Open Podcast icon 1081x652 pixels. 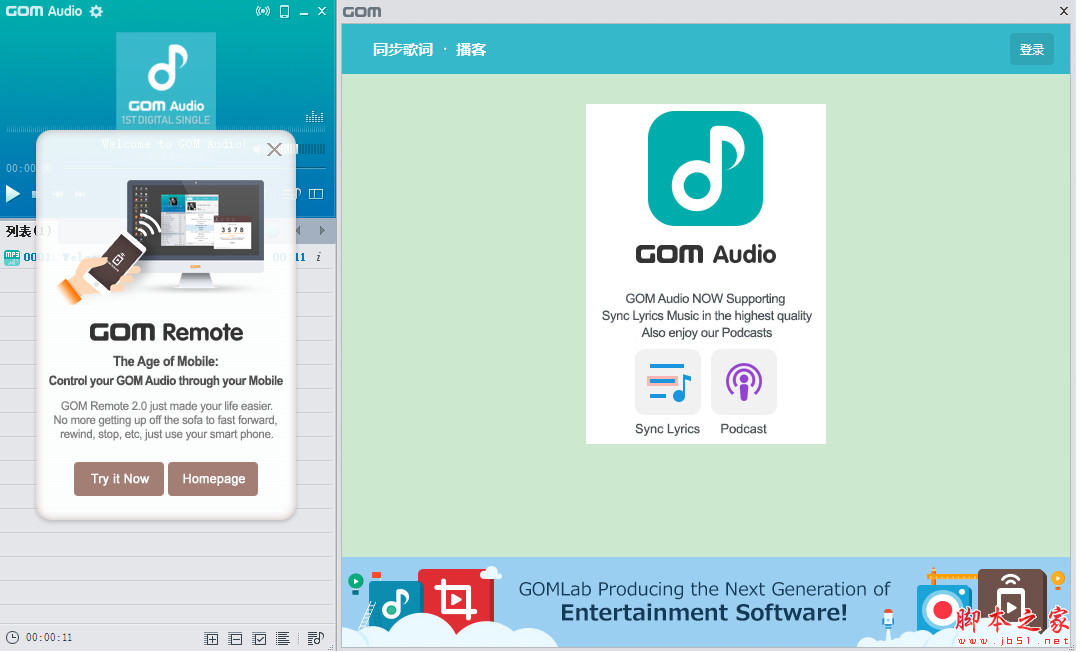pyautogui.click(x=743, y=382)
